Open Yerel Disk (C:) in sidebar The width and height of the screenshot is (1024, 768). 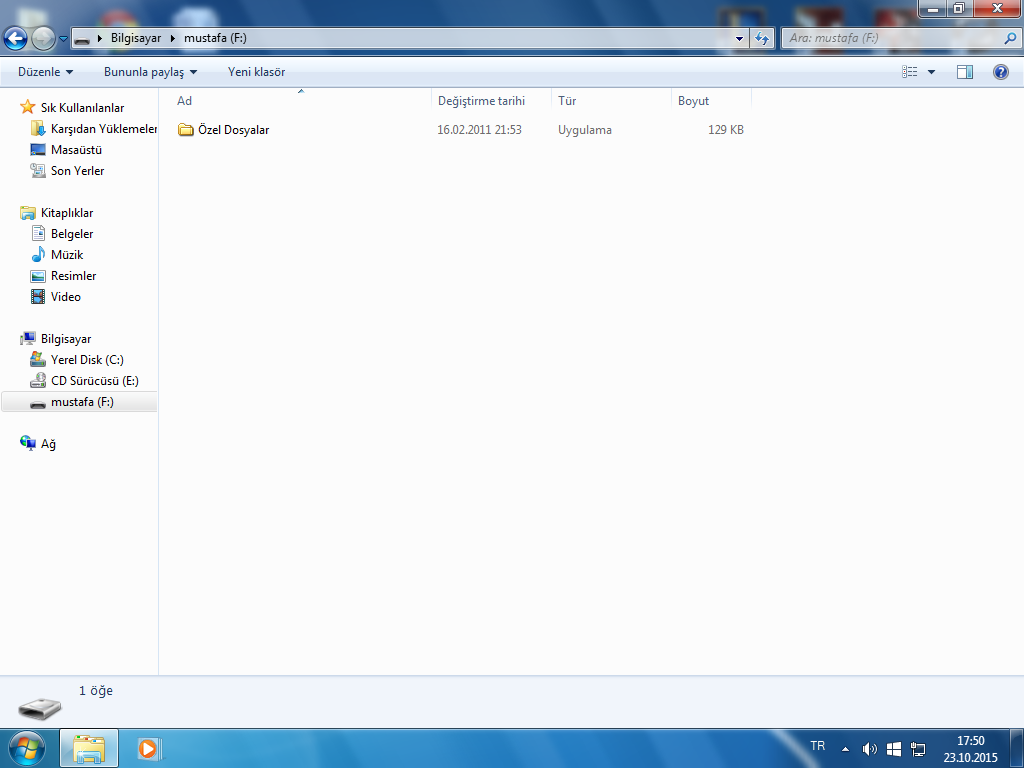87,360
